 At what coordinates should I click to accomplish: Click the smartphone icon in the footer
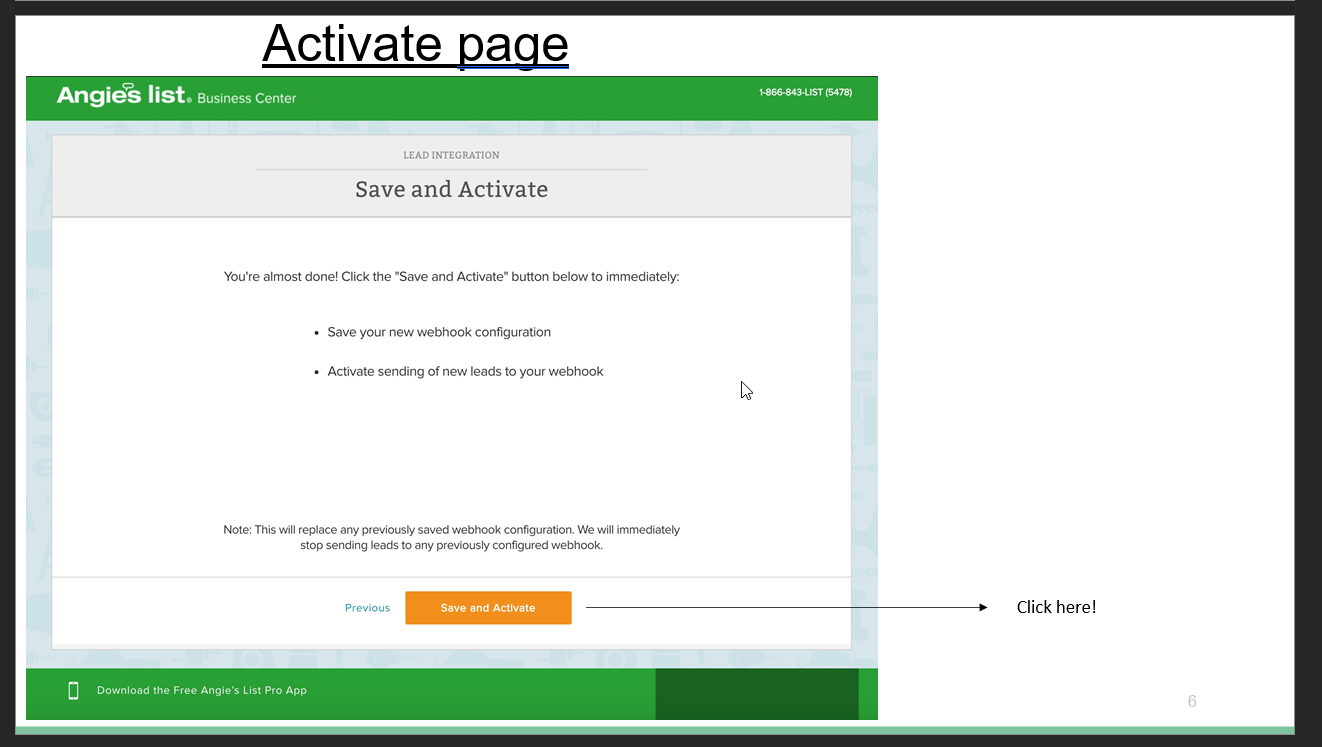(x=73, y=690)
